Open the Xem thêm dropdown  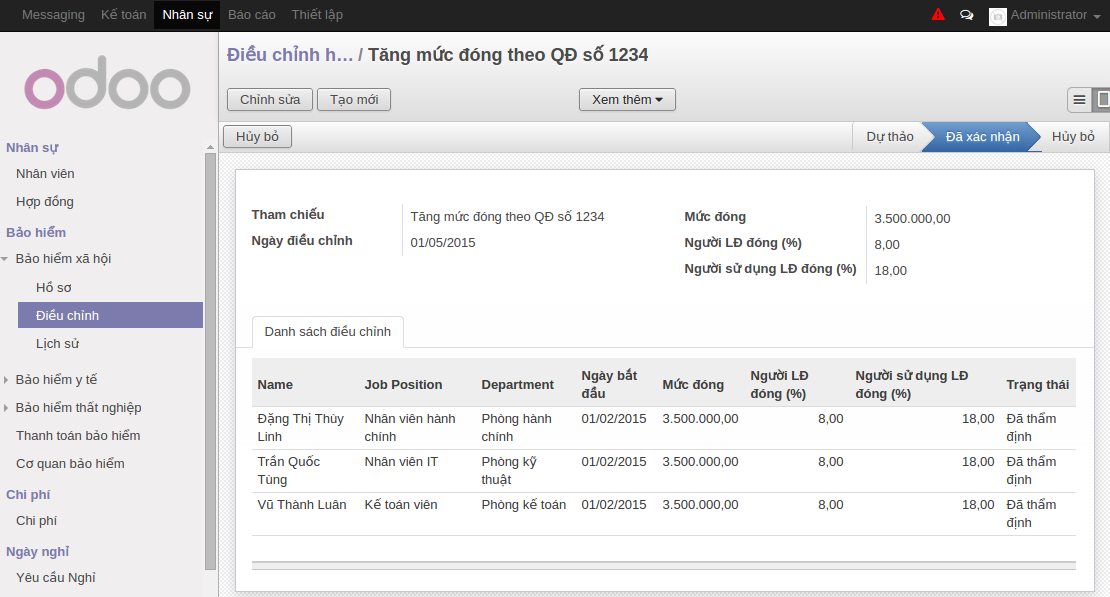(627, 100)
